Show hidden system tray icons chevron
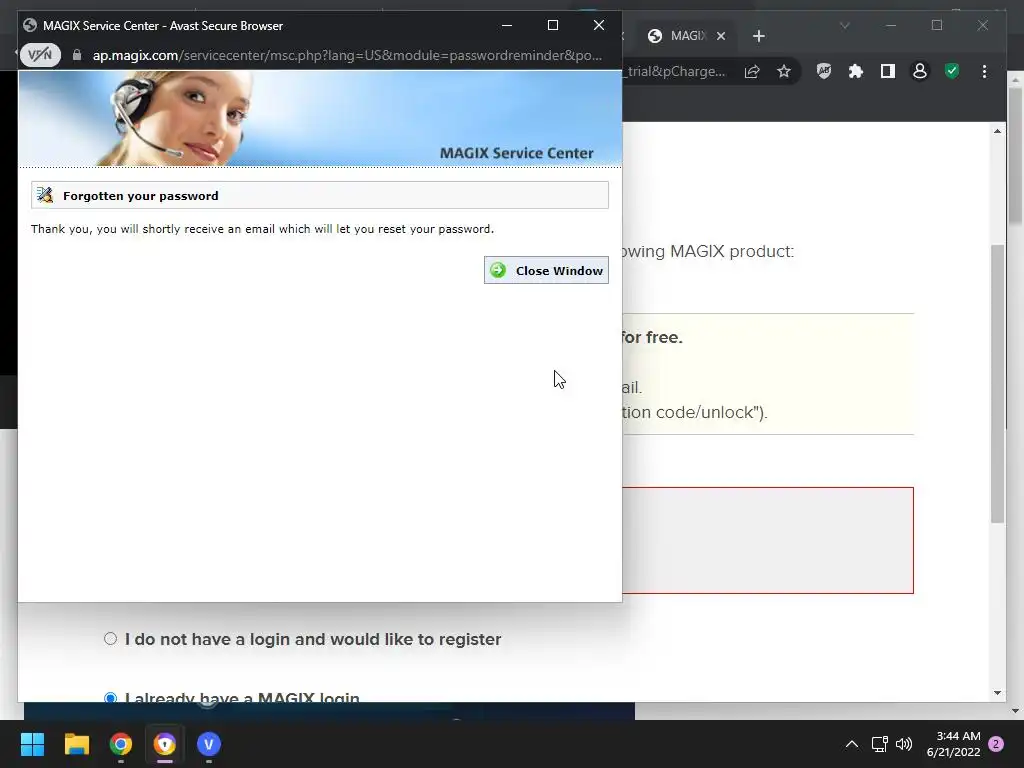This screenshot has width=1024, height=768. [x=852, y=744]
